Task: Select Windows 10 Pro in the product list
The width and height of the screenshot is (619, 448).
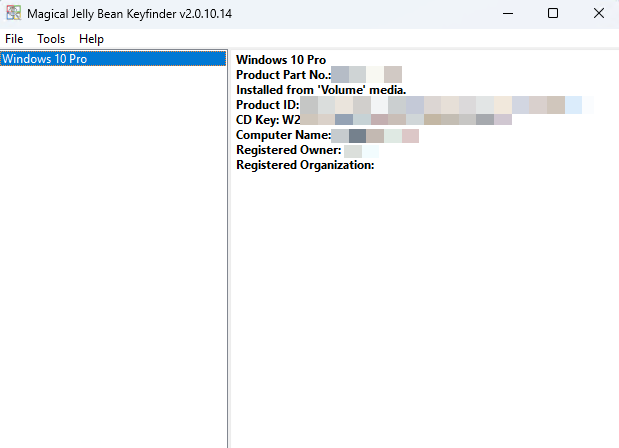Action: click(45, 59)
